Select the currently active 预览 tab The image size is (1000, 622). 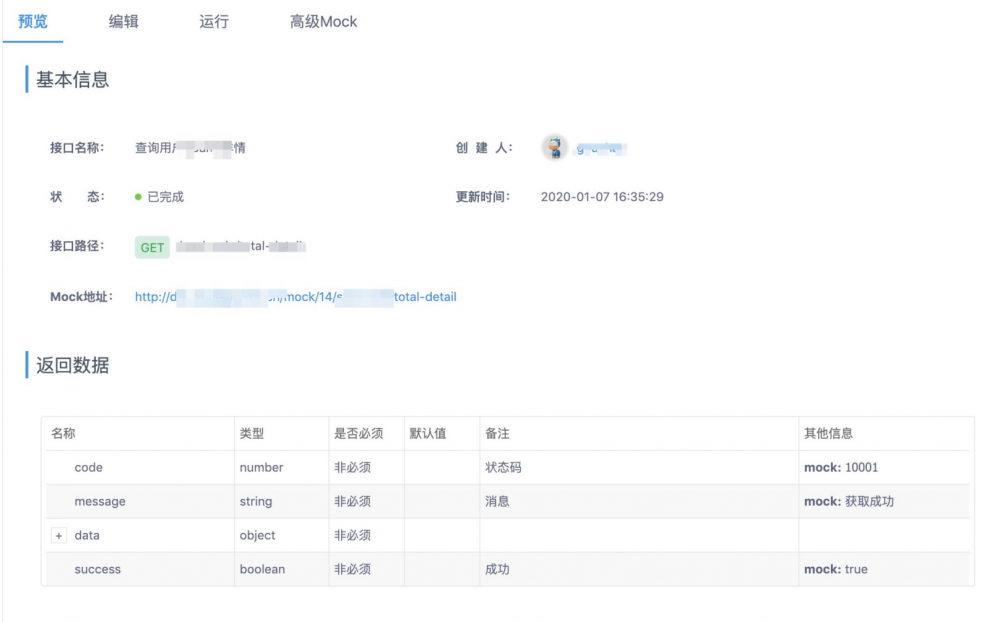click(x=34, y=20)
